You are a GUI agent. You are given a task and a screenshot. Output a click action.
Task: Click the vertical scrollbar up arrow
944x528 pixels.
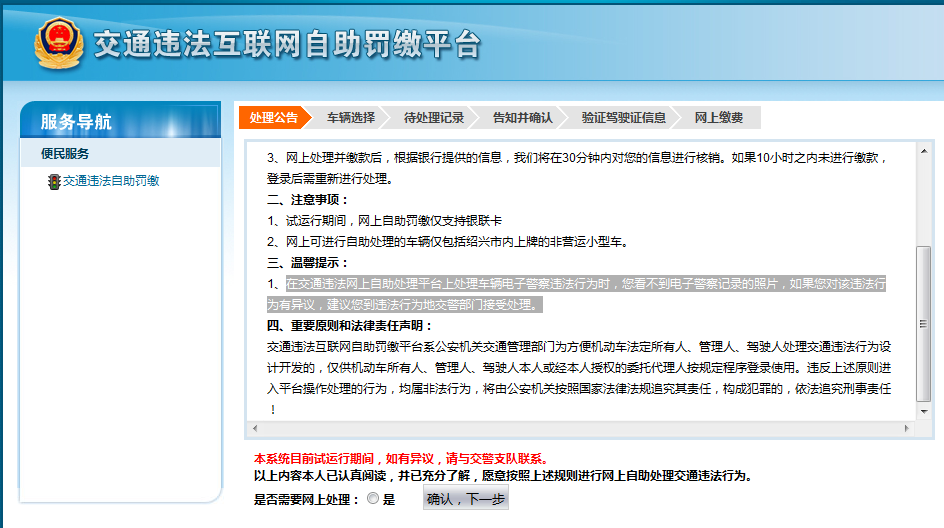click(924, 149)
